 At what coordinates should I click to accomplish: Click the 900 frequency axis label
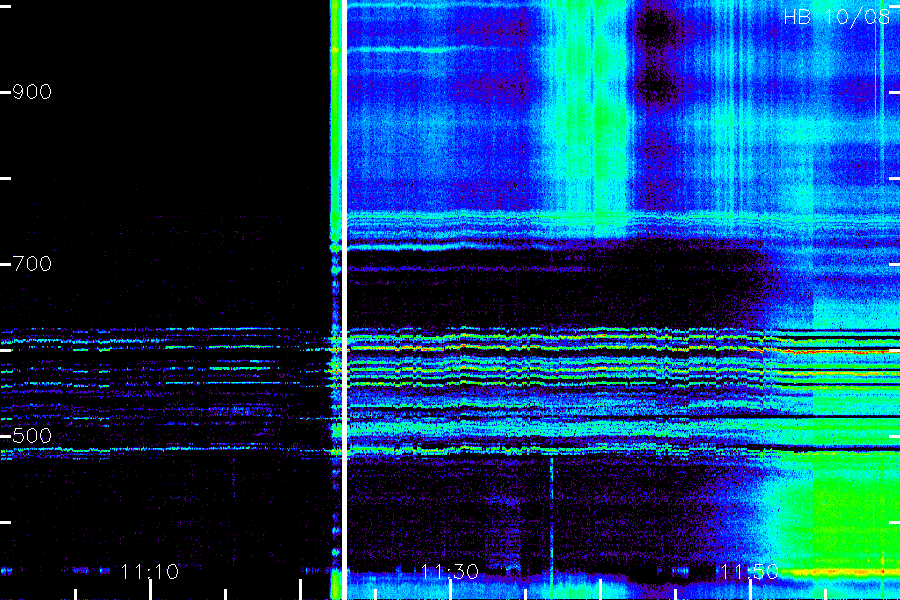click(32, 92)
